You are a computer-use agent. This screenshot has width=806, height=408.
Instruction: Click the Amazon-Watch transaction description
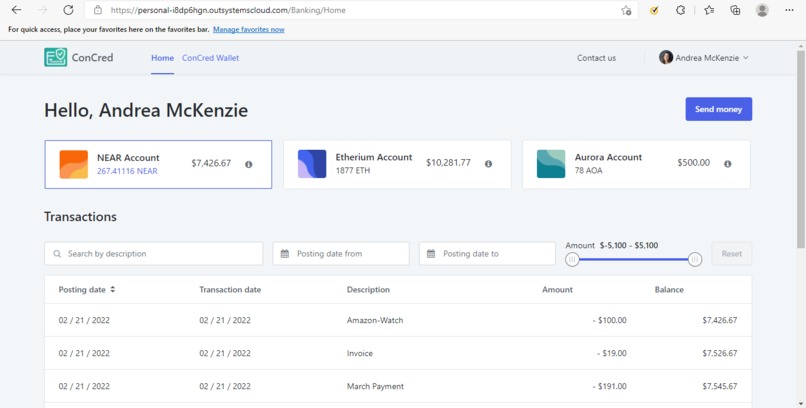[375, 320]
